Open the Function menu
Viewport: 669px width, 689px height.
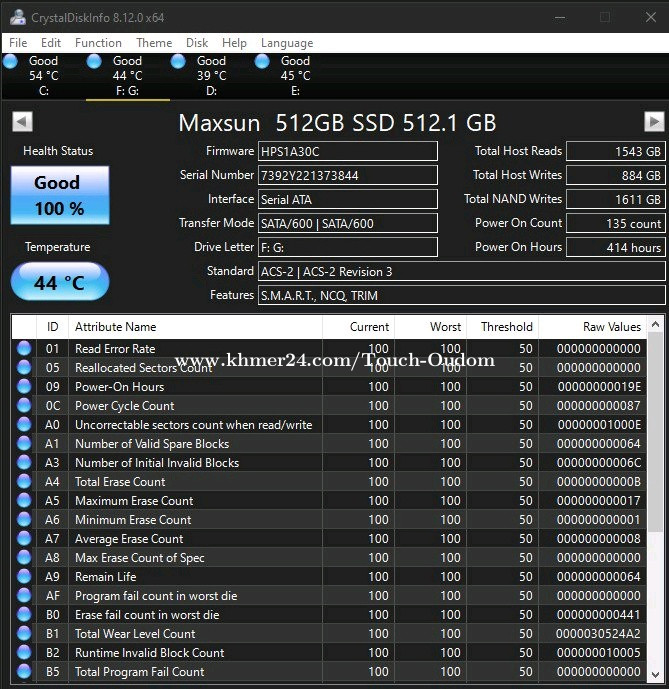(98, 43)
